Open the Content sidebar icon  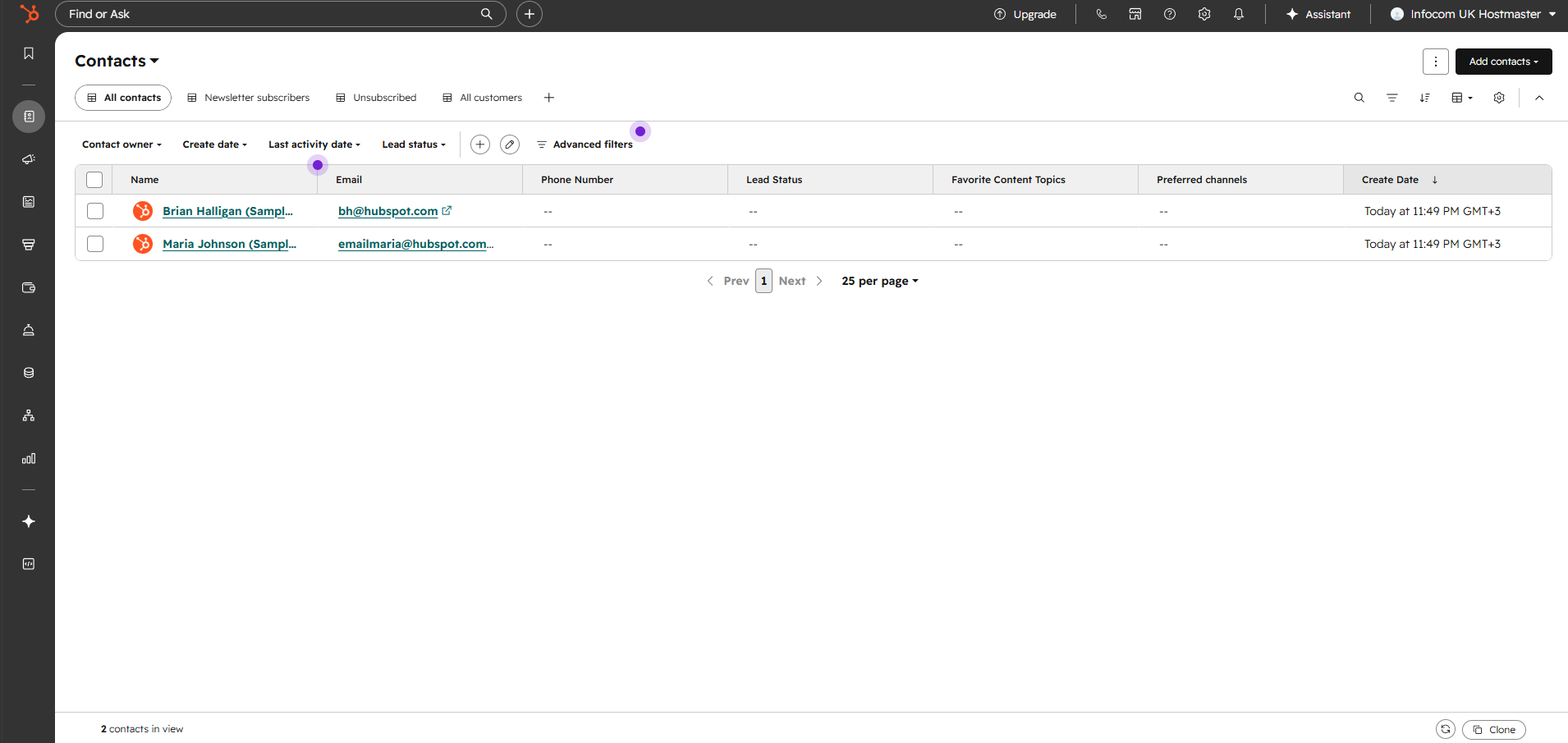29,202
